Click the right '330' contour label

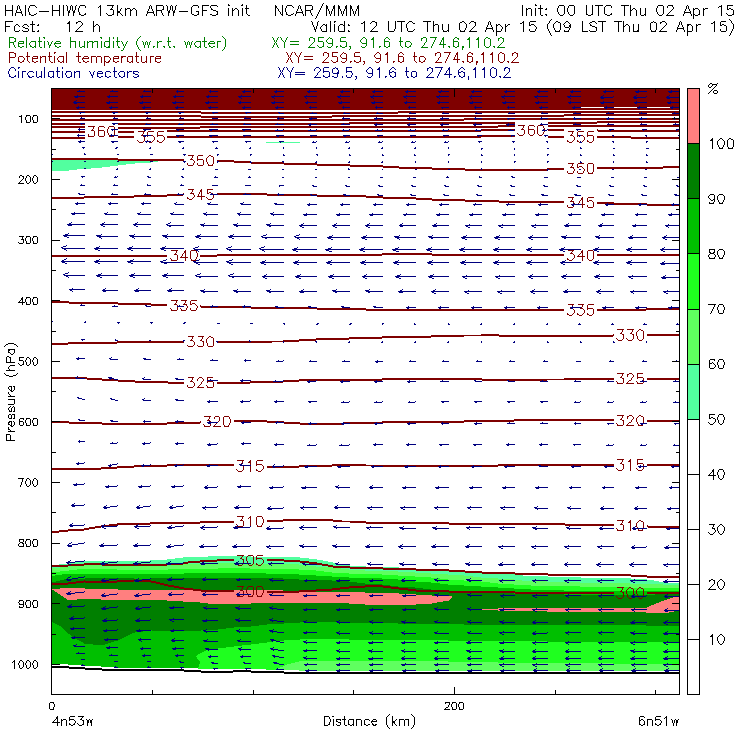[x=630, y=336]
